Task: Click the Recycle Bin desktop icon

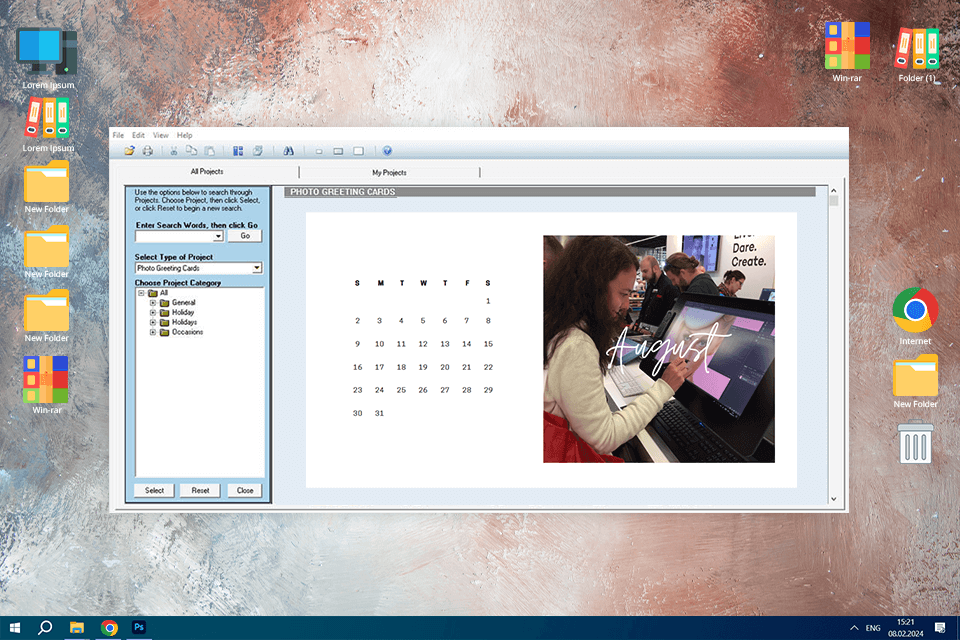Action: coord(915,441)
